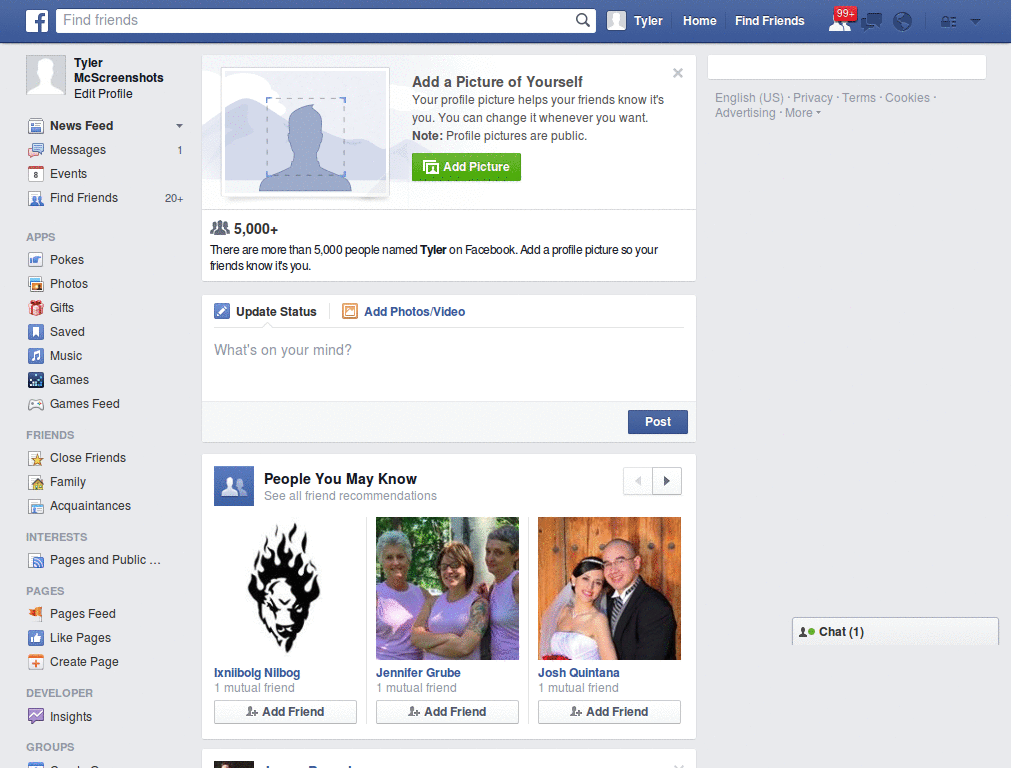Click the Privacy footer link
1024x768 pixels.
point(812,98)
